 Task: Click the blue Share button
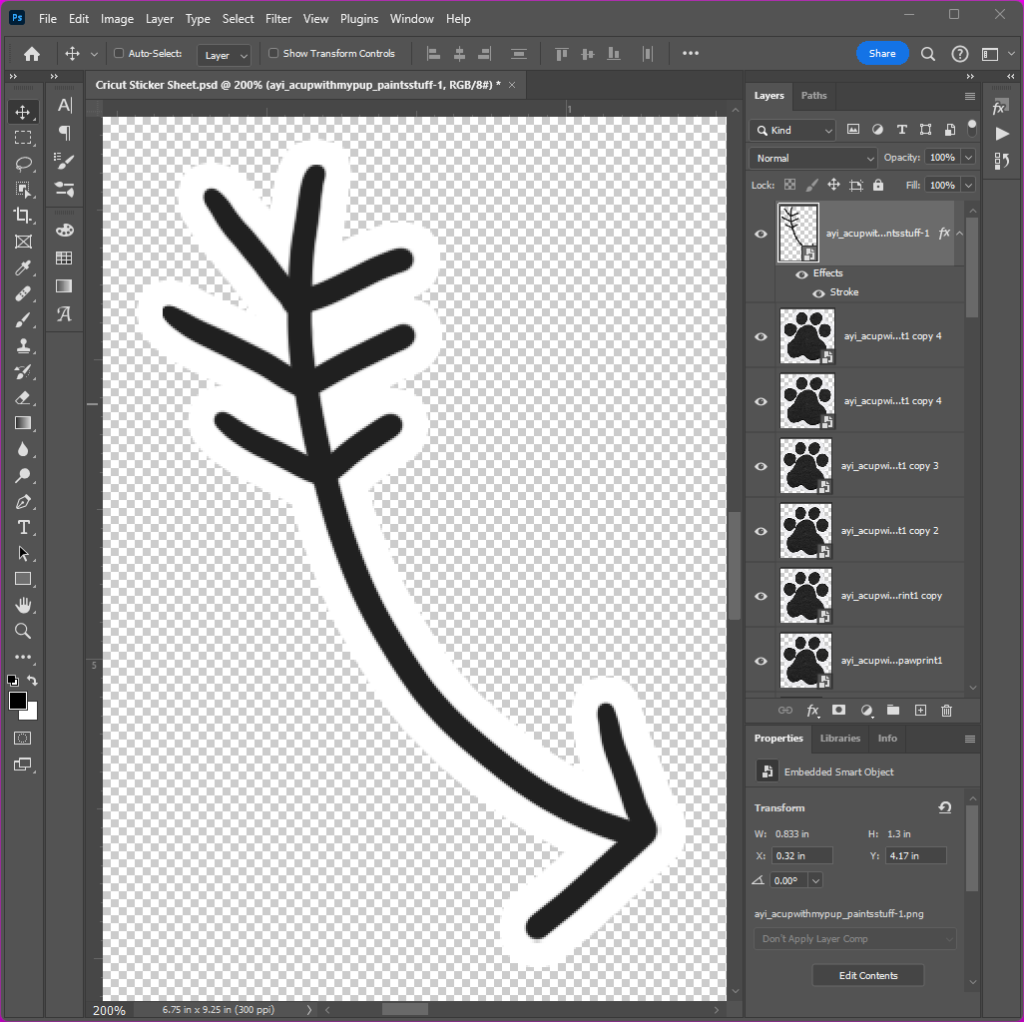[x=882, y=54]
